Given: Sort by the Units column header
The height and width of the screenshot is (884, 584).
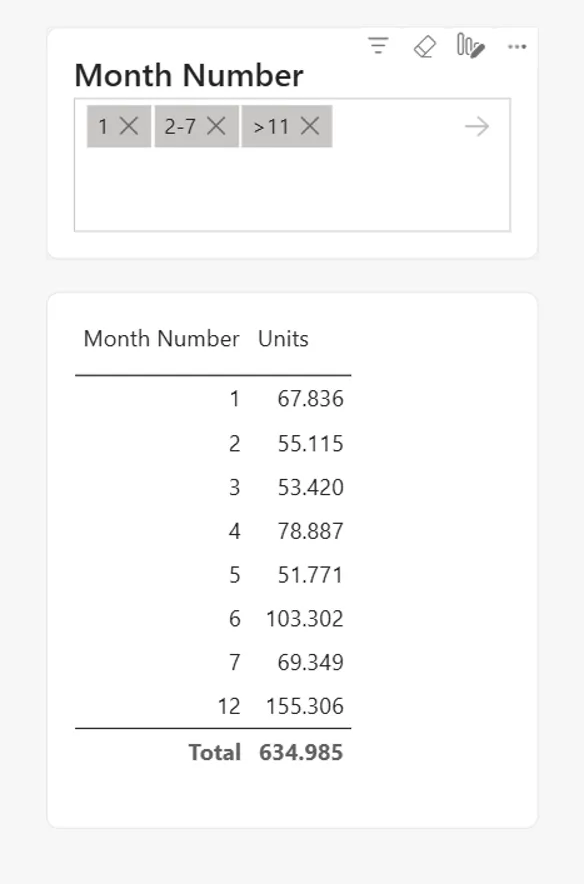Looking at the screenshot, I should tap(283, 339).
